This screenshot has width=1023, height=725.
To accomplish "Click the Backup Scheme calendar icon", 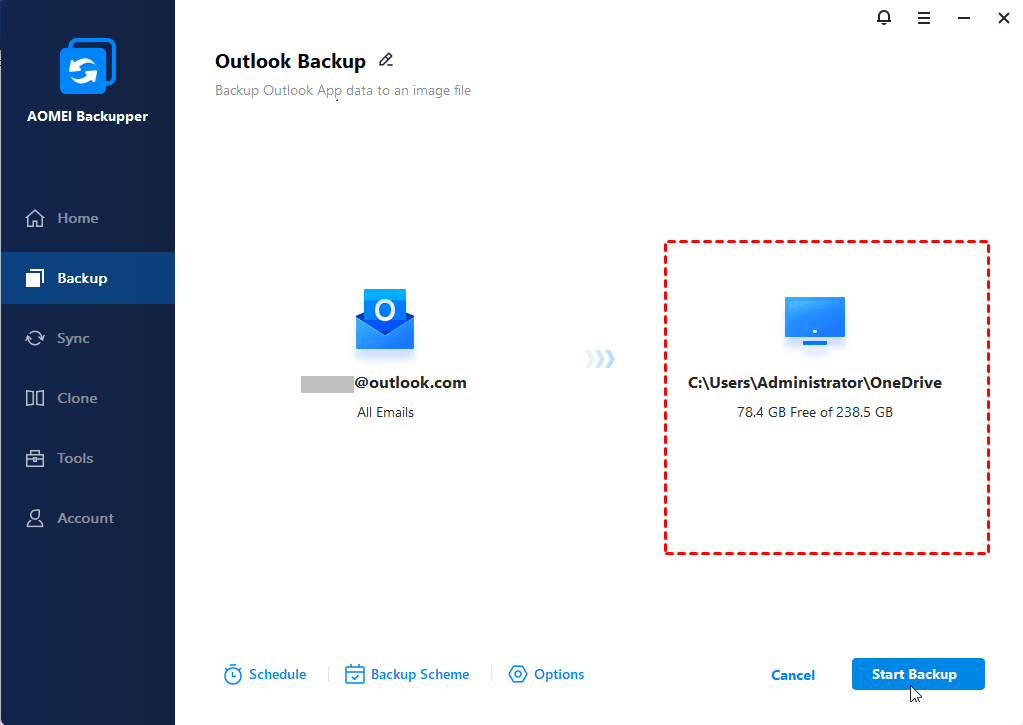I will point(355,675).
